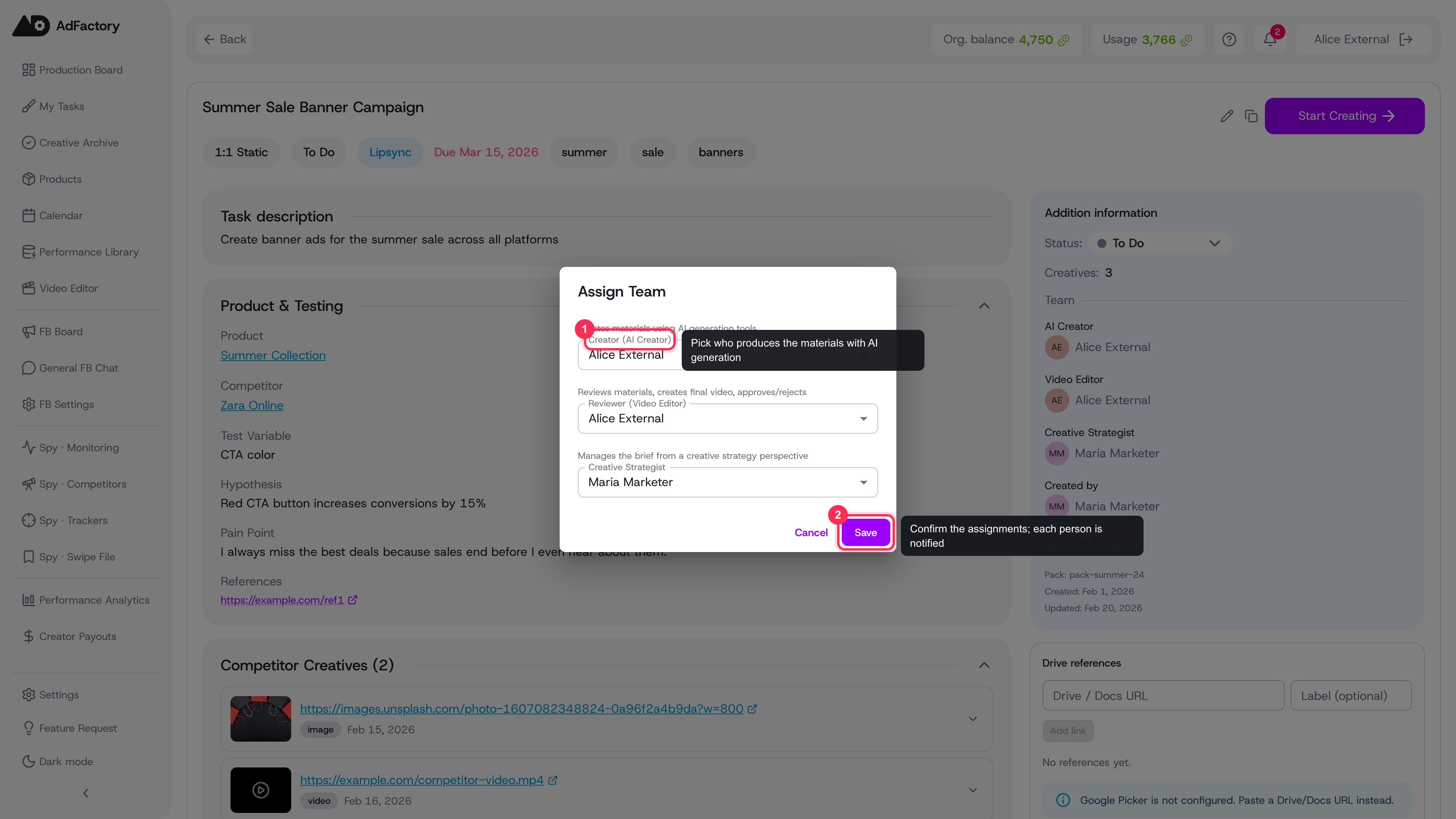
Task: Click the Feature Request lightbulb icon
Action: click(28, 728)
